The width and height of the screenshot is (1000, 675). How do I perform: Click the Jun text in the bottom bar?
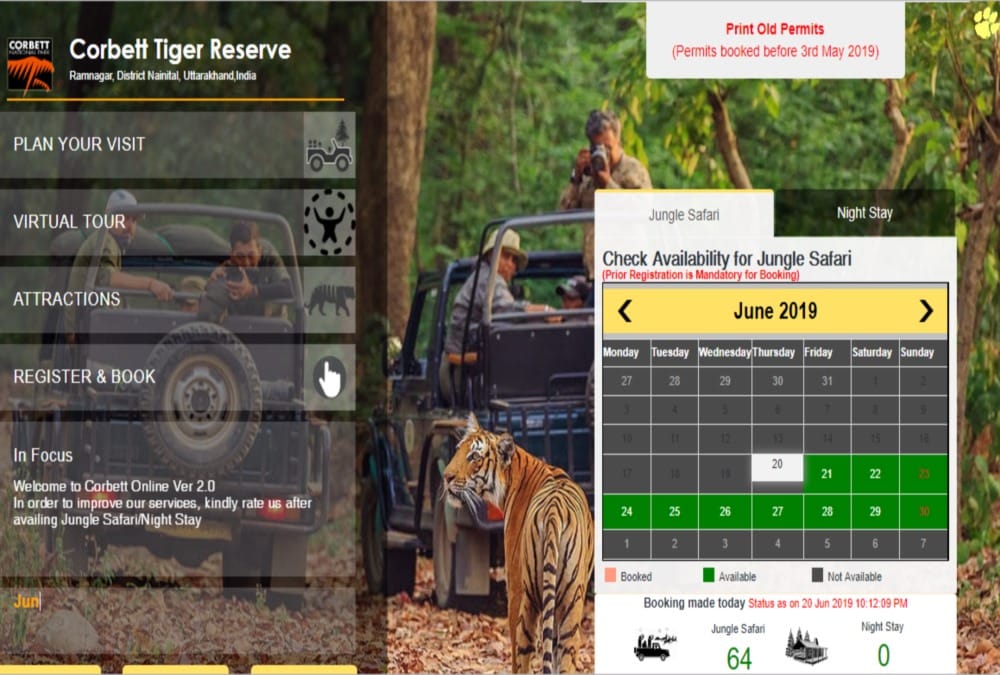click(x=26, y=602)
